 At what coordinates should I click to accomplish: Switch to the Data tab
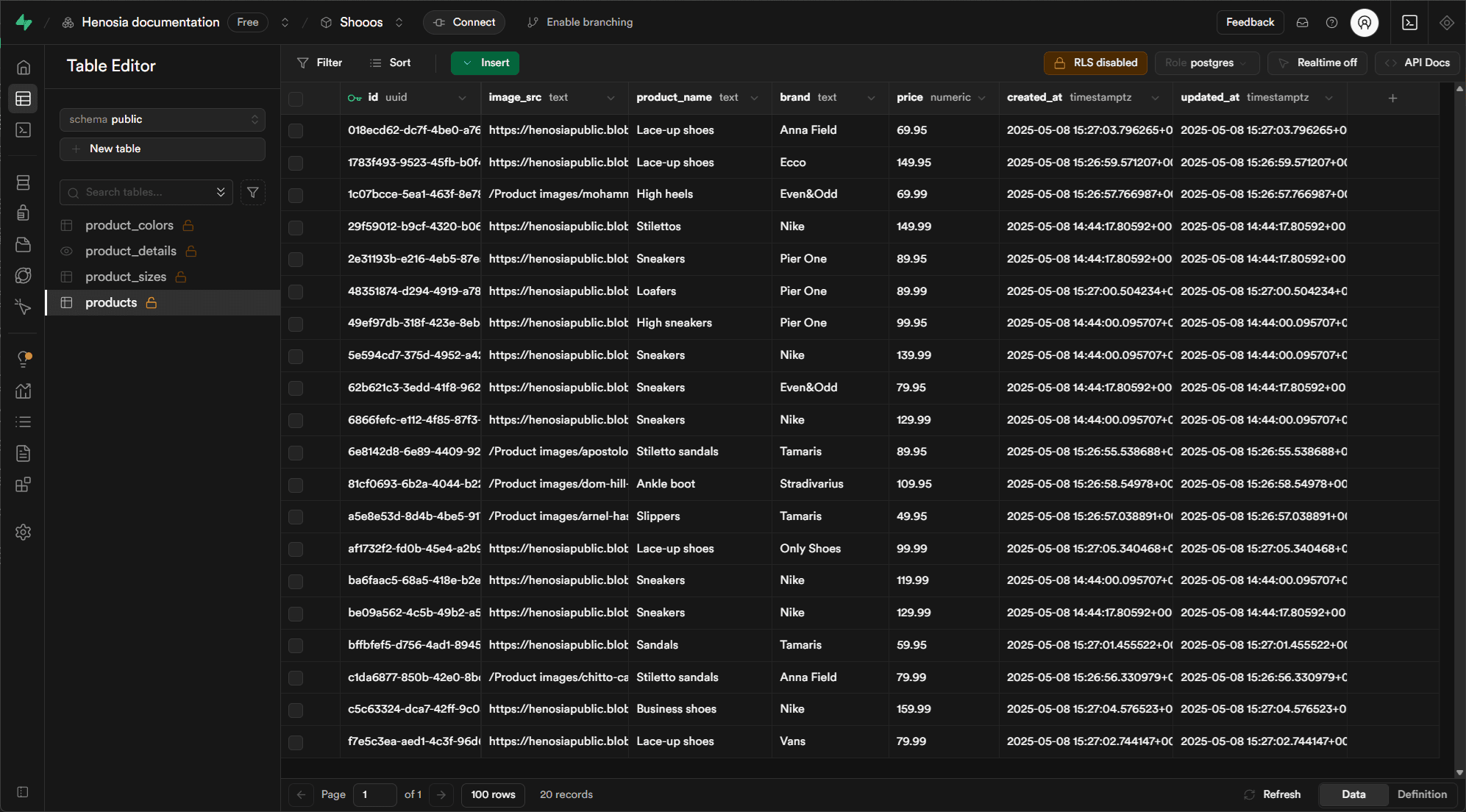pos(1353,795)
